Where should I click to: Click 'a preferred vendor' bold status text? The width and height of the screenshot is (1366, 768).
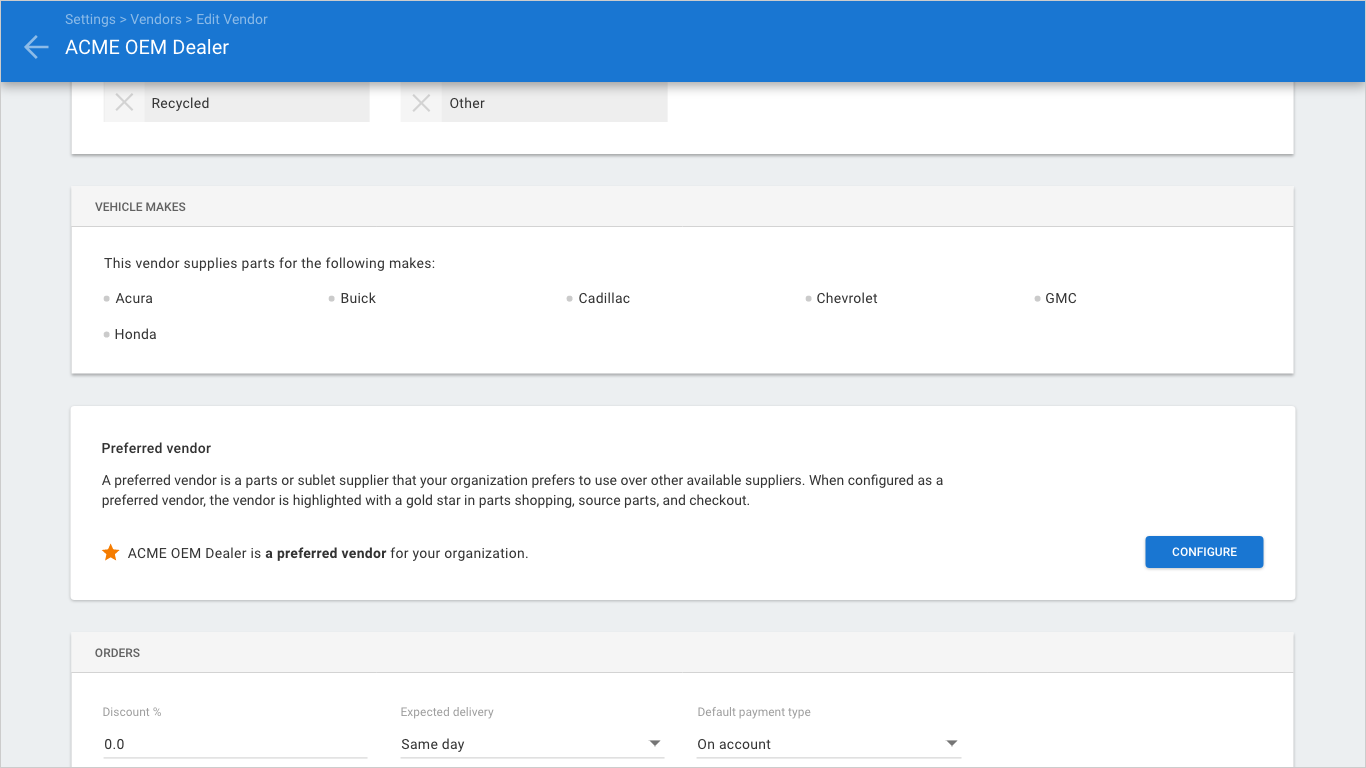(326, 553)
